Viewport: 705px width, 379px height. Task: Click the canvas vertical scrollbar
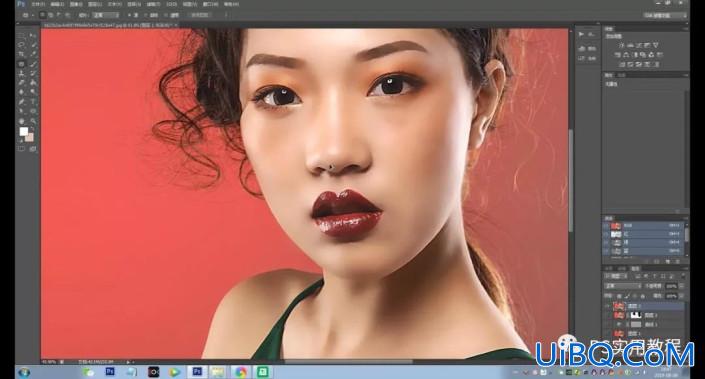coord(571,181)
